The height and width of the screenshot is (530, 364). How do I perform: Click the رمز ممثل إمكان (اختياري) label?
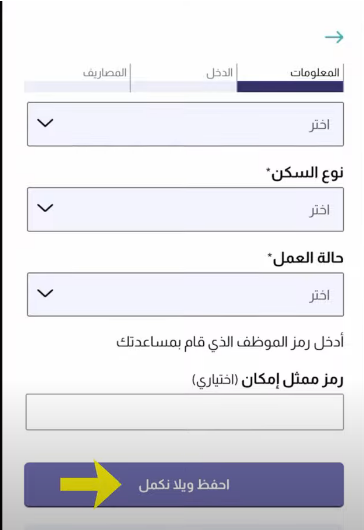pyautogui.click(x=268, y=380)
